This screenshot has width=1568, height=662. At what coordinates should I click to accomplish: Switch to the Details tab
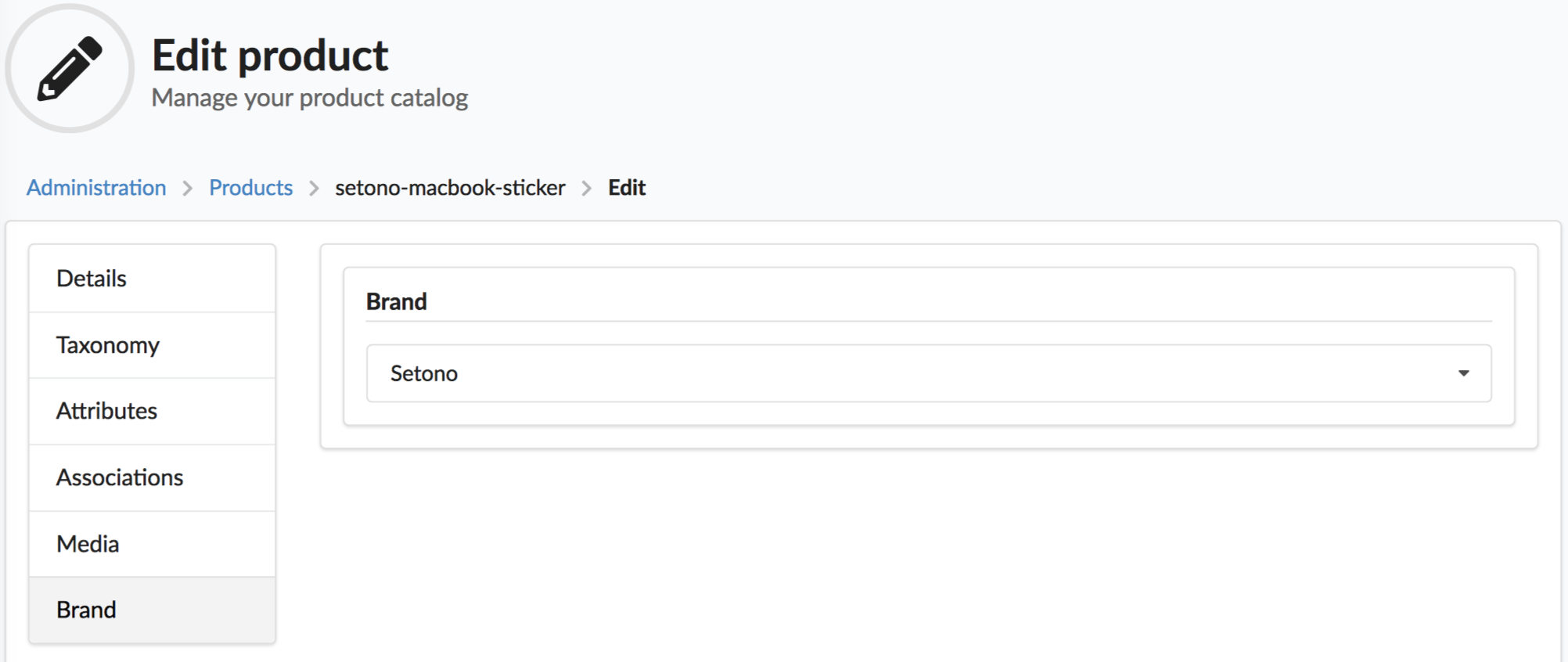(152, 279)
